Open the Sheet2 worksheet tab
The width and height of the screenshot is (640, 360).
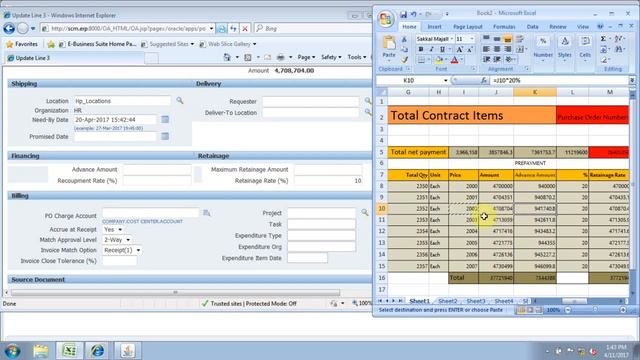point(448,301)
